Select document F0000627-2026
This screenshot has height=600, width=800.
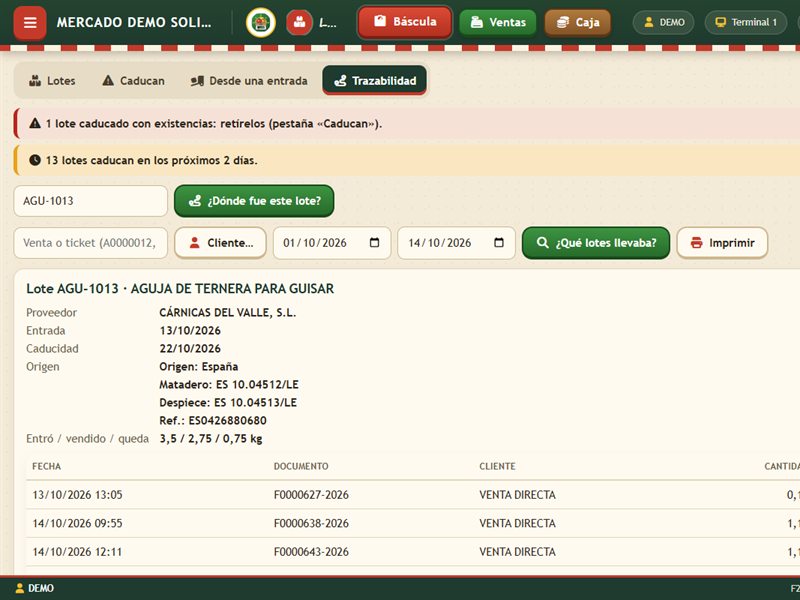311,495
